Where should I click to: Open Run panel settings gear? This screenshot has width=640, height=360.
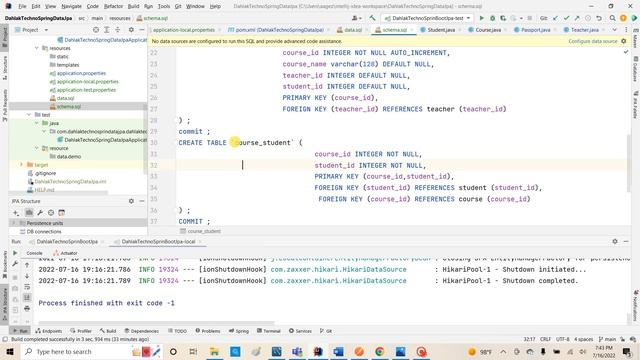click(615, 242)
